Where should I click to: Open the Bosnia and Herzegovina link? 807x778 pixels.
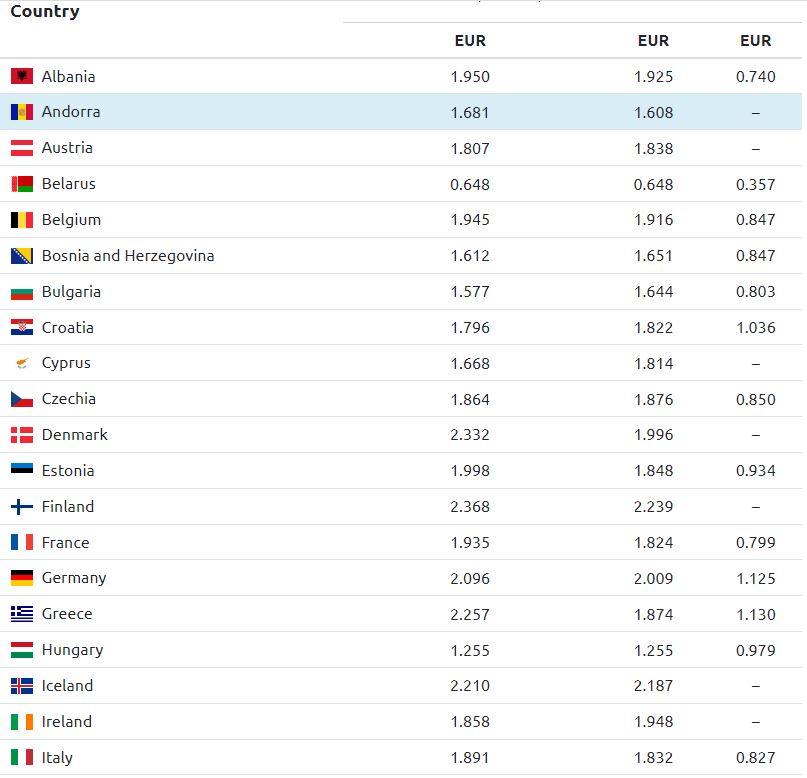(x=128, y=256)
